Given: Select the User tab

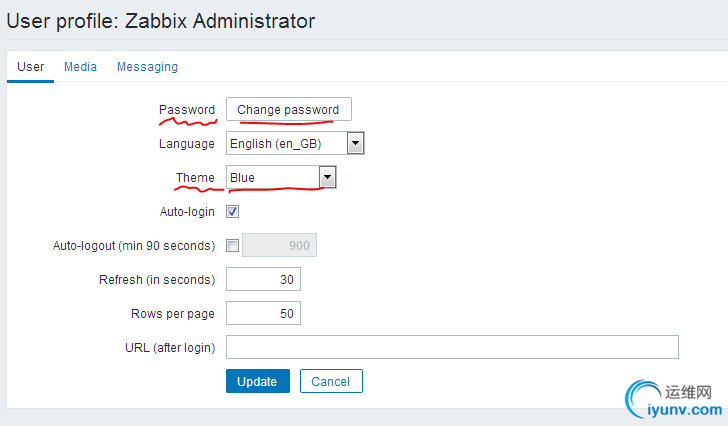Looking at the screenshot, I should tap(31, 67).
